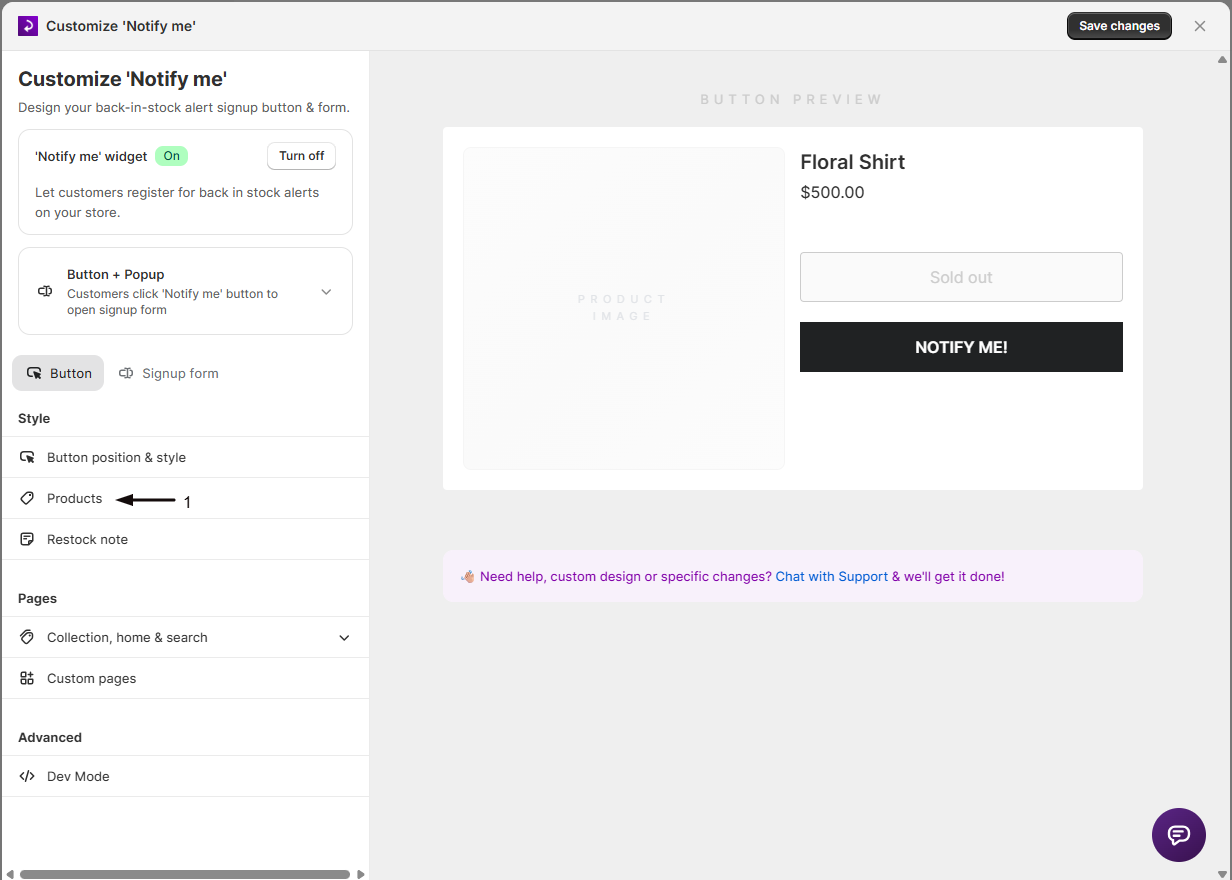Click the scroll-right arrow at bottom
Image resolution: width=1232 pixels, height=880 pixels.
pyautogui.click(x=361, y=874)
